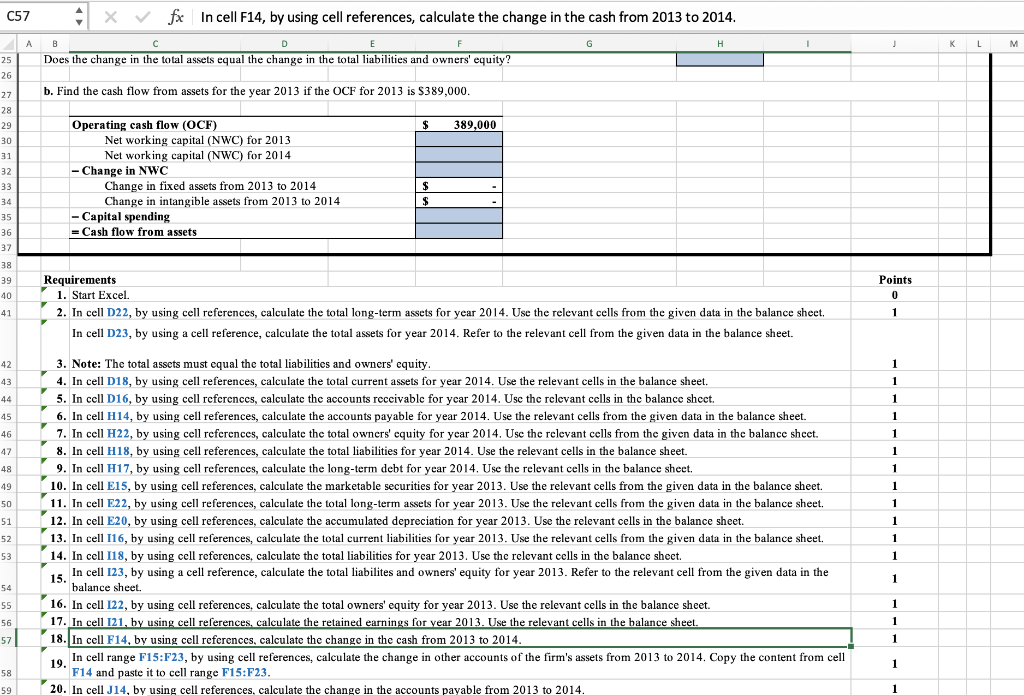Click the Points column header cell
Image resolution: width=1024 pixels, height=696 pixels.
(895, 280)
